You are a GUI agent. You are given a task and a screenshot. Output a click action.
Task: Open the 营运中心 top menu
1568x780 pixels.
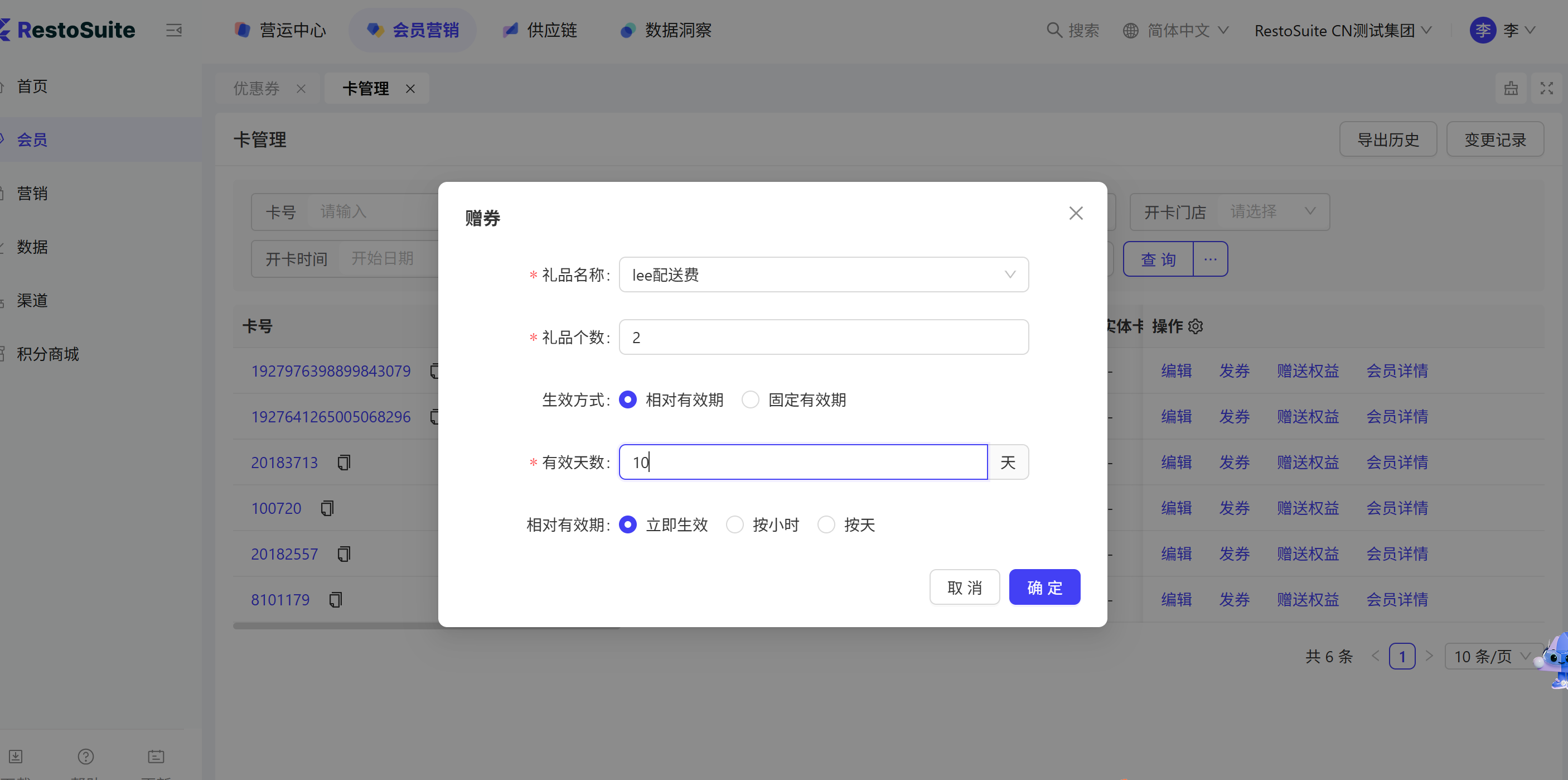tap(280, 30)
